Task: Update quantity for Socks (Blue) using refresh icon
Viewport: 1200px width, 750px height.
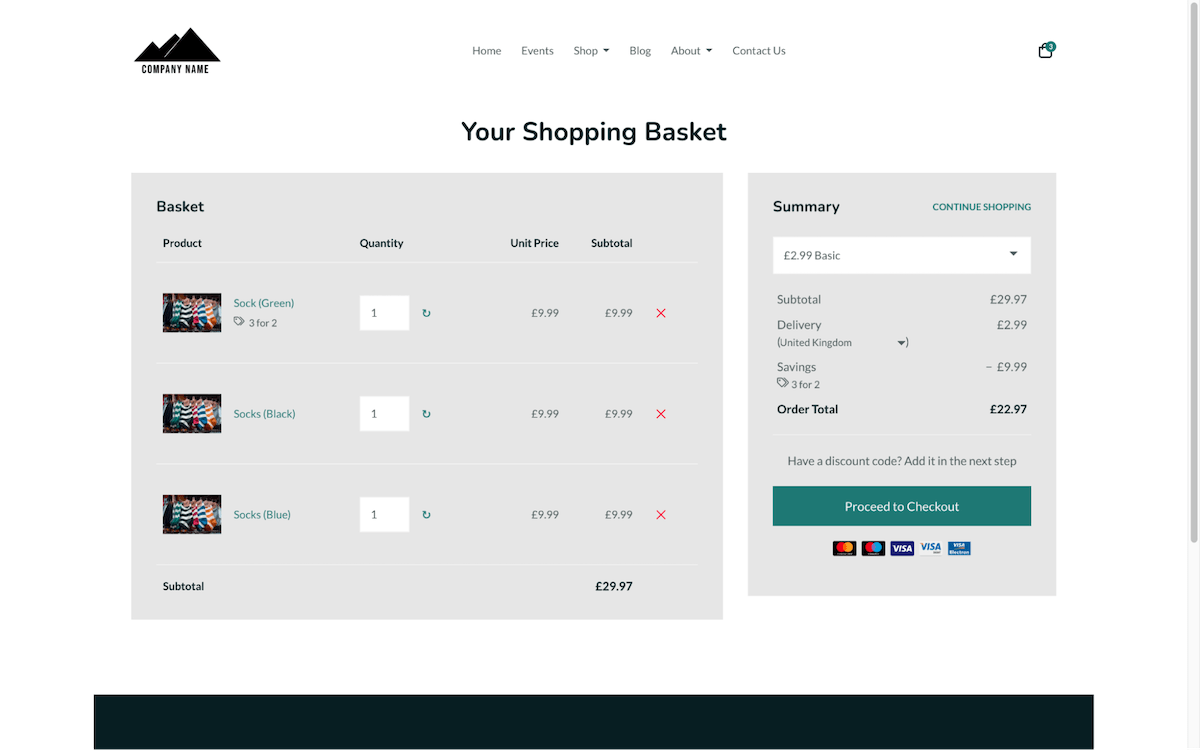Action: point(426,514)
